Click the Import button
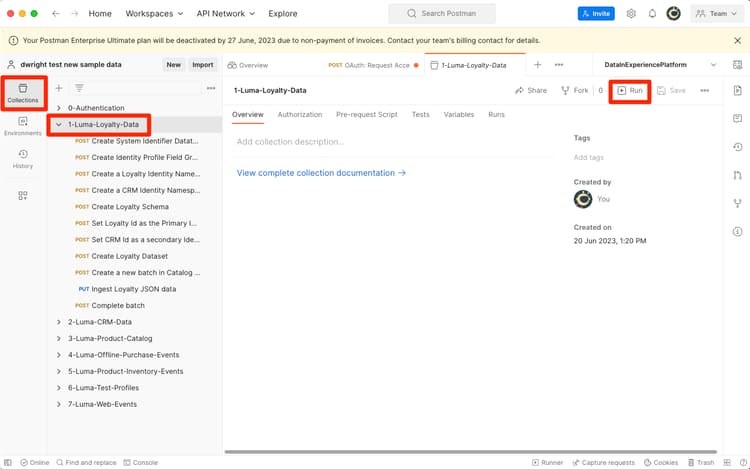 coord(203,65)
